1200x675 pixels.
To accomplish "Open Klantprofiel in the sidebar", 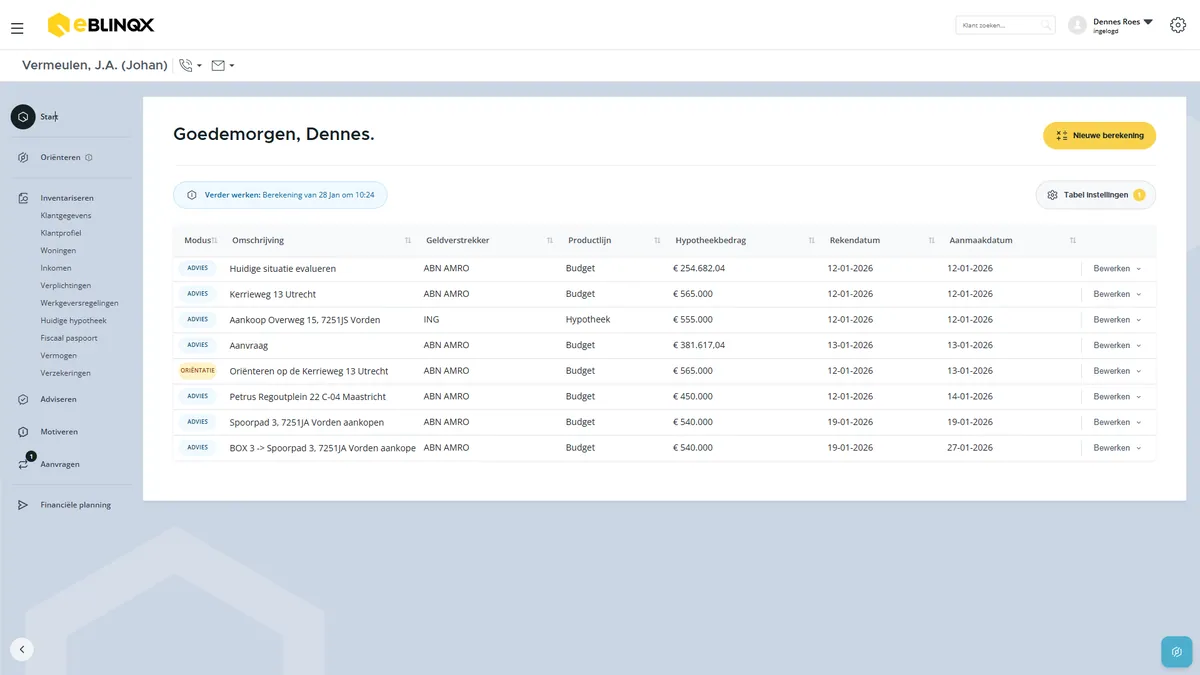I will pyautogui.click(x=61, y=233).
